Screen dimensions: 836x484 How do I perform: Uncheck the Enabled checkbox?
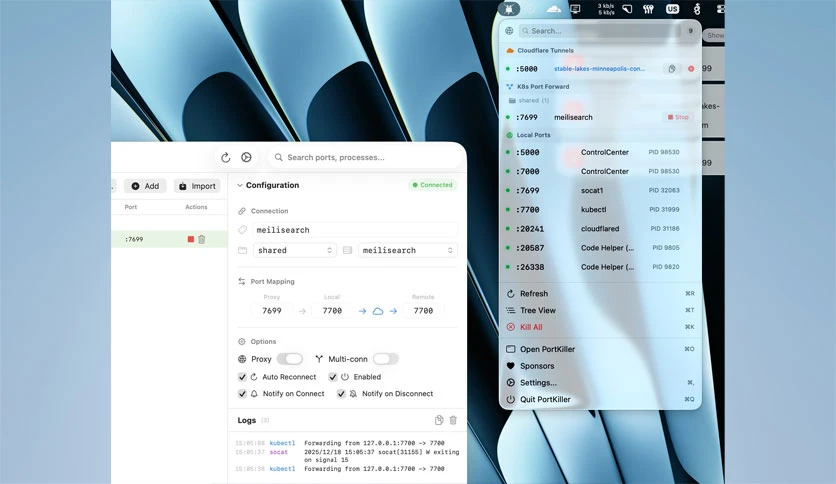[x=333, y=377]
